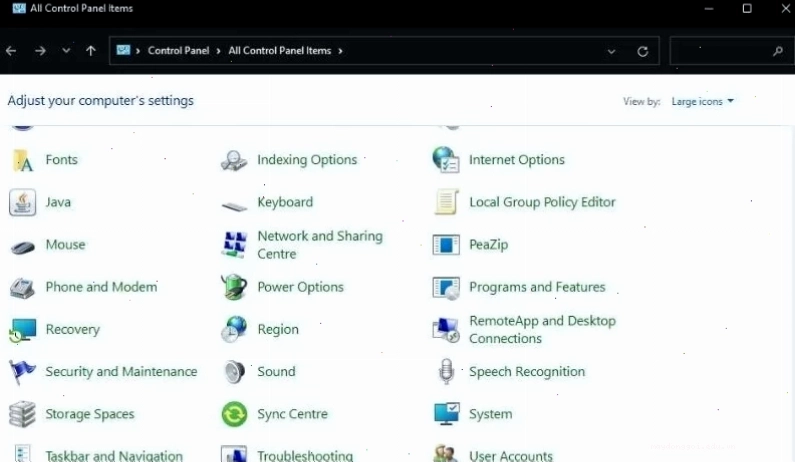The height and width of the screenshot is (463, 795).
Task: Open the Programs and Features text link
Action: pyautogui.click(x=537, y=287)
